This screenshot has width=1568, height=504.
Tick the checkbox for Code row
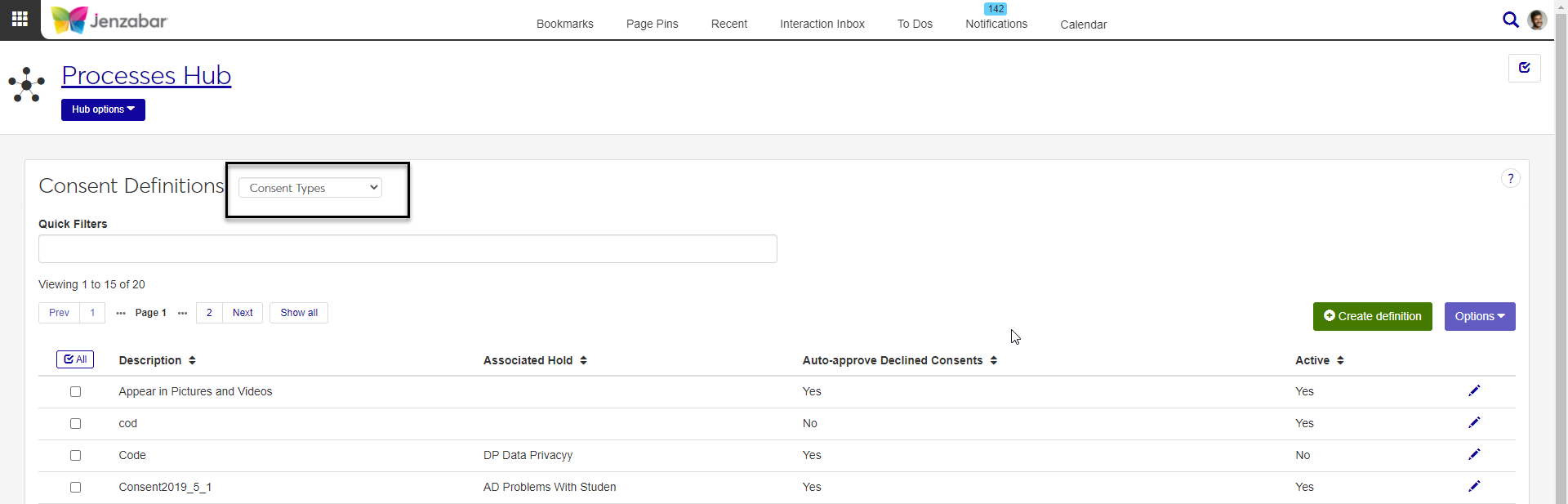tap(76, 456)
